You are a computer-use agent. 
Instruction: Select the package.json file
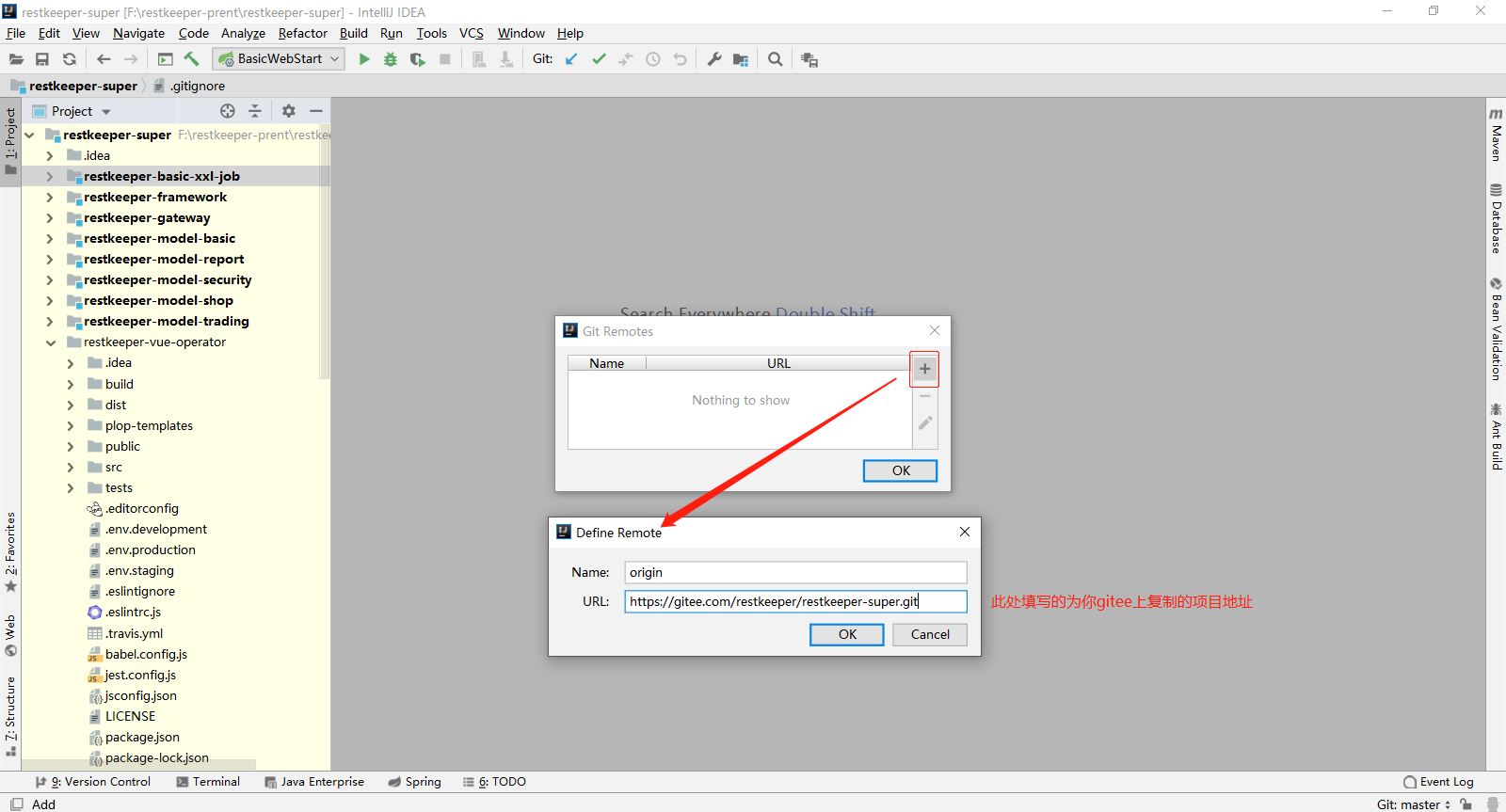pyautogui.click(x=142, y=738)
